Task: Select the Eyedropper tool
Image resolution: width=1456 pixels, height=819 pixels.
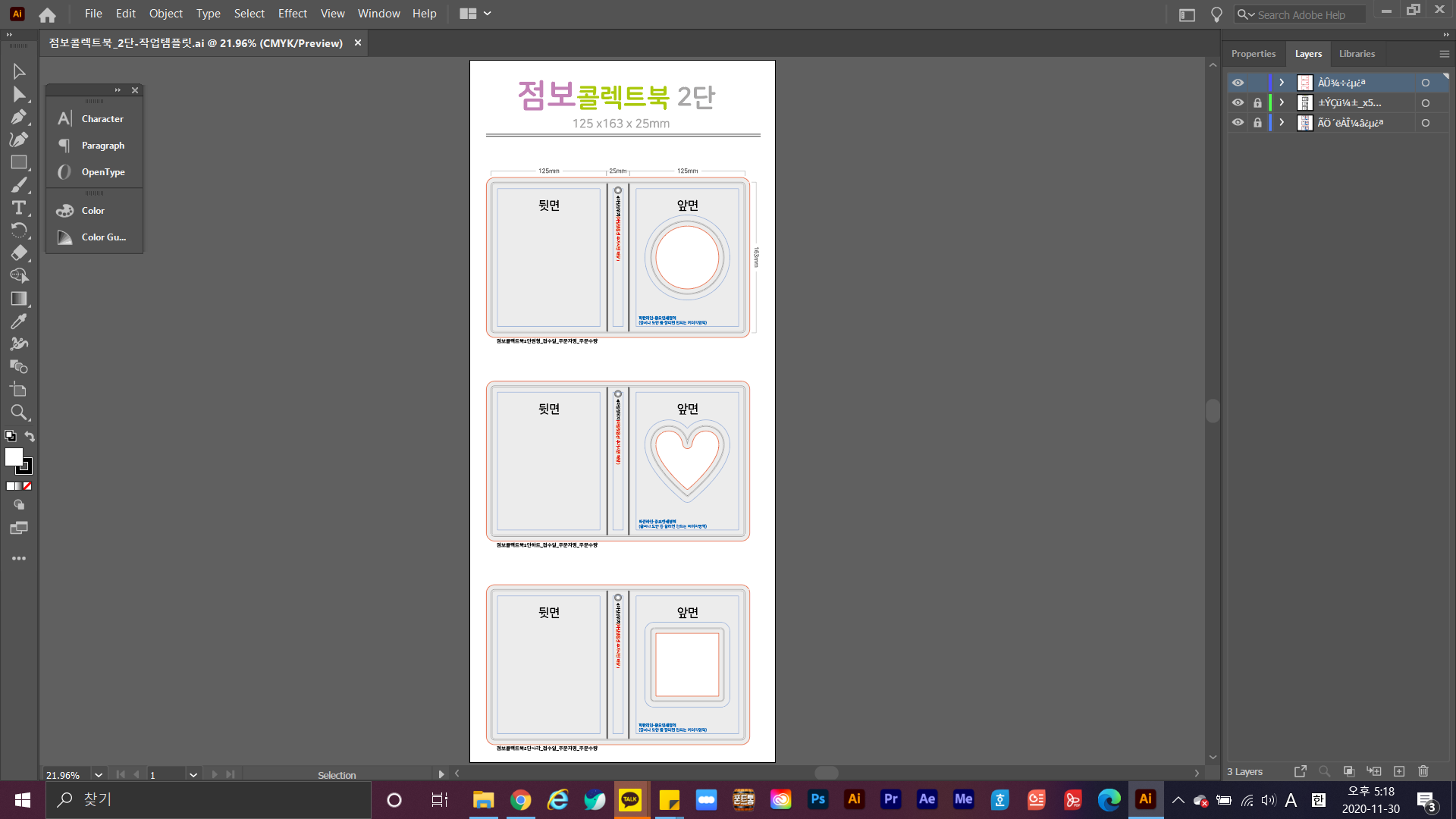Action: (19, 322)
